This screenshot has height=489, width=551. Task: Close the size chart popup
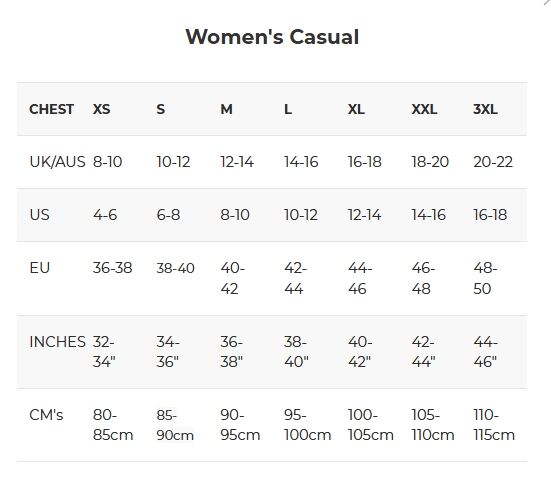tap(547, 2)
